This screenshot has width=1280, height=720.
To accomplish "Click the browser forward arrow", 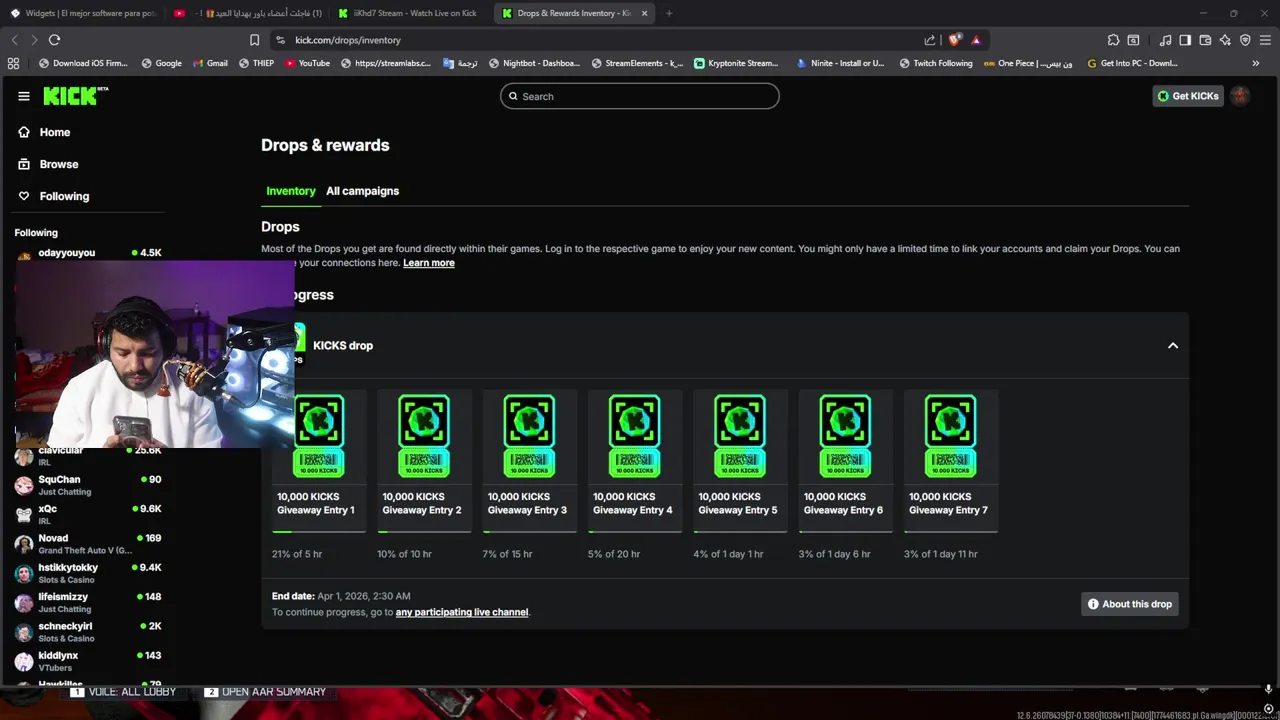I will (34, 40).
